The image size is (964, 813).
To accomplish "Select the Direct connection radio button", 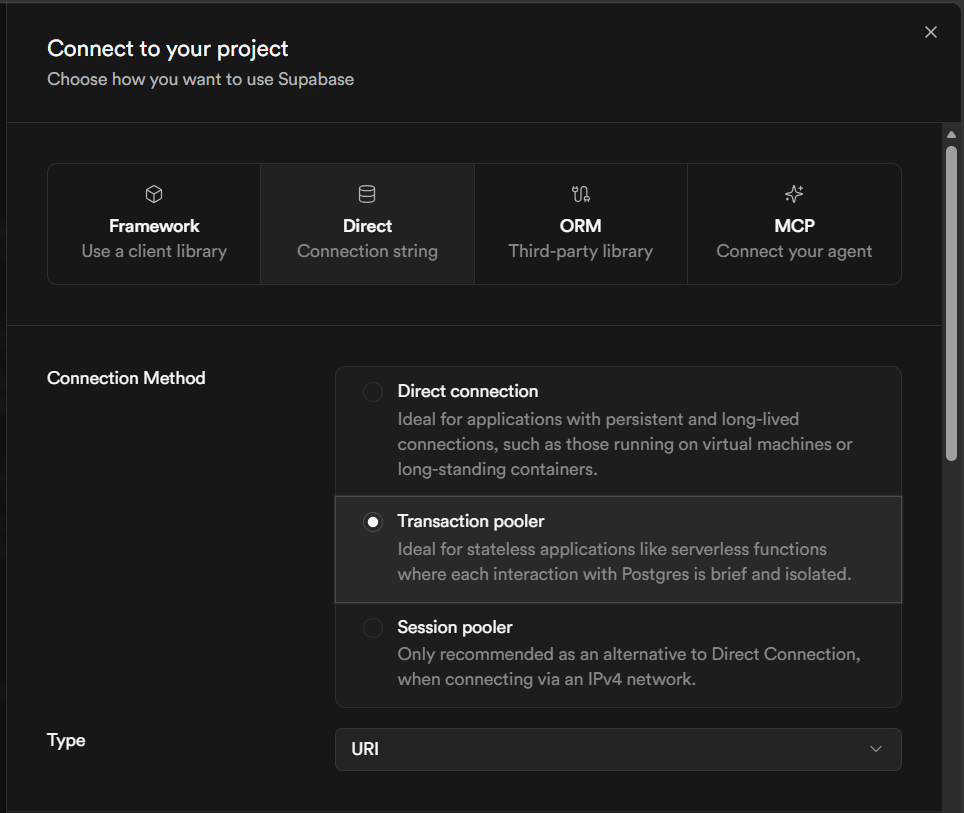I will 373,392.
